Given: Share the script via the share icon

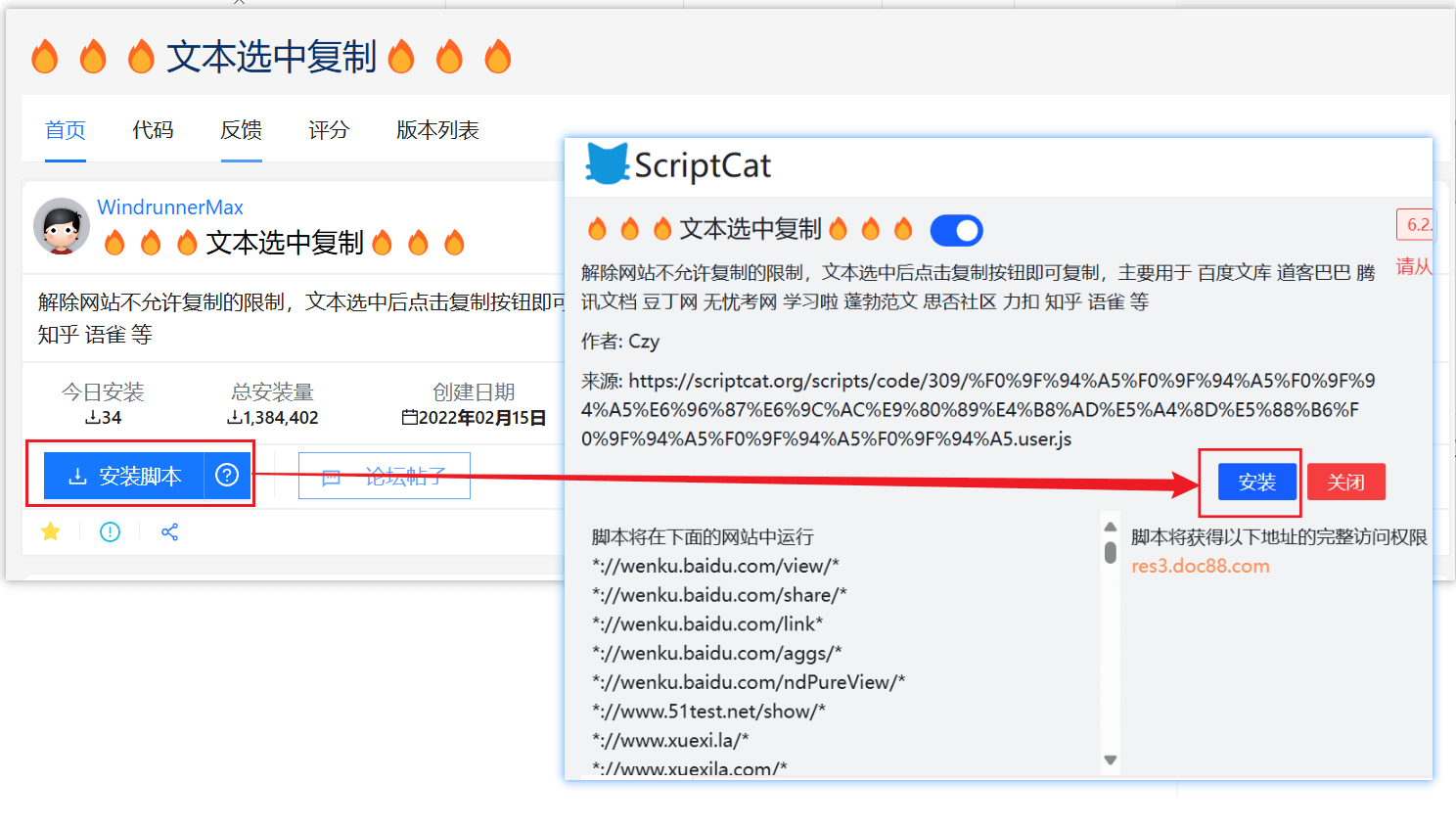Looking at the screenshot, I should click(x=167, y=531).
